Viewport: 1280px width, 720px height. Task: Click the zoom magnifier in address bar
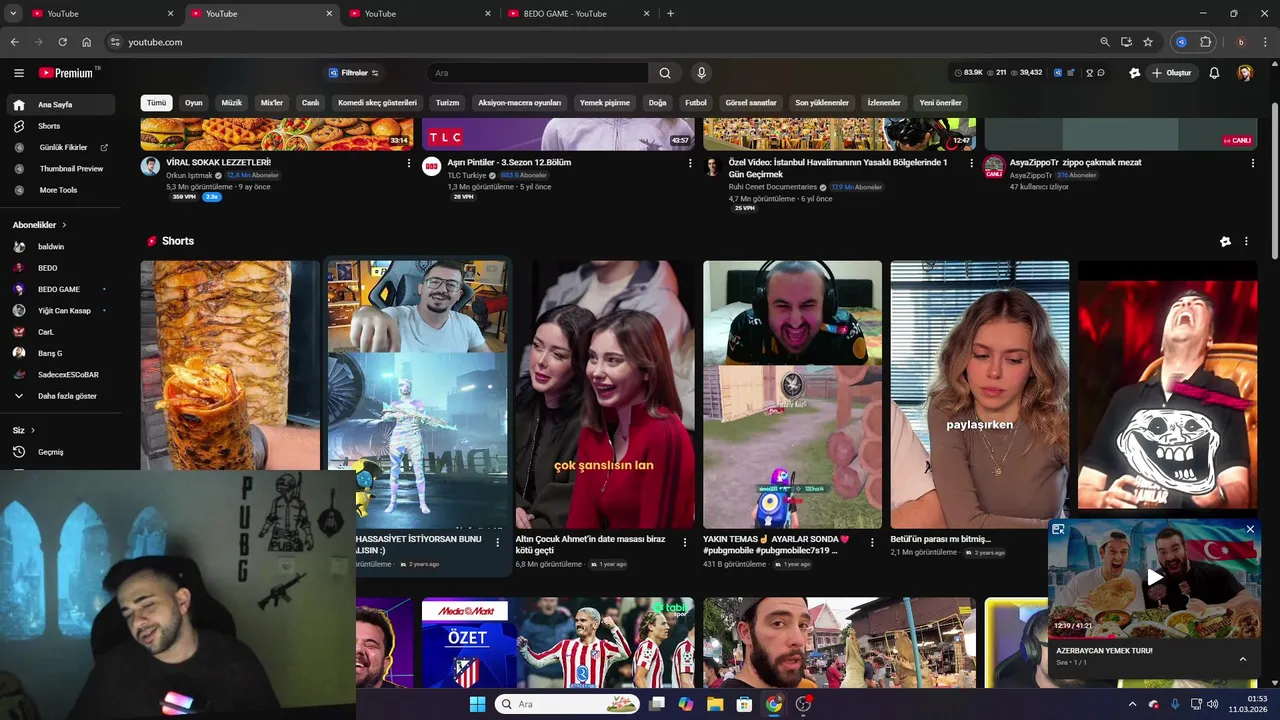click(x=1104, y=42)
